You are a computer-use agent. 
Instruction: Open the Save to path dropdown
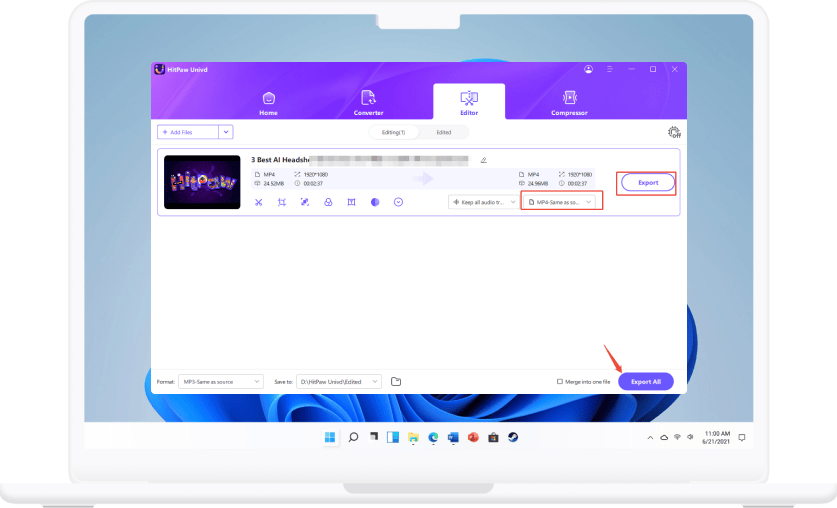338,382
